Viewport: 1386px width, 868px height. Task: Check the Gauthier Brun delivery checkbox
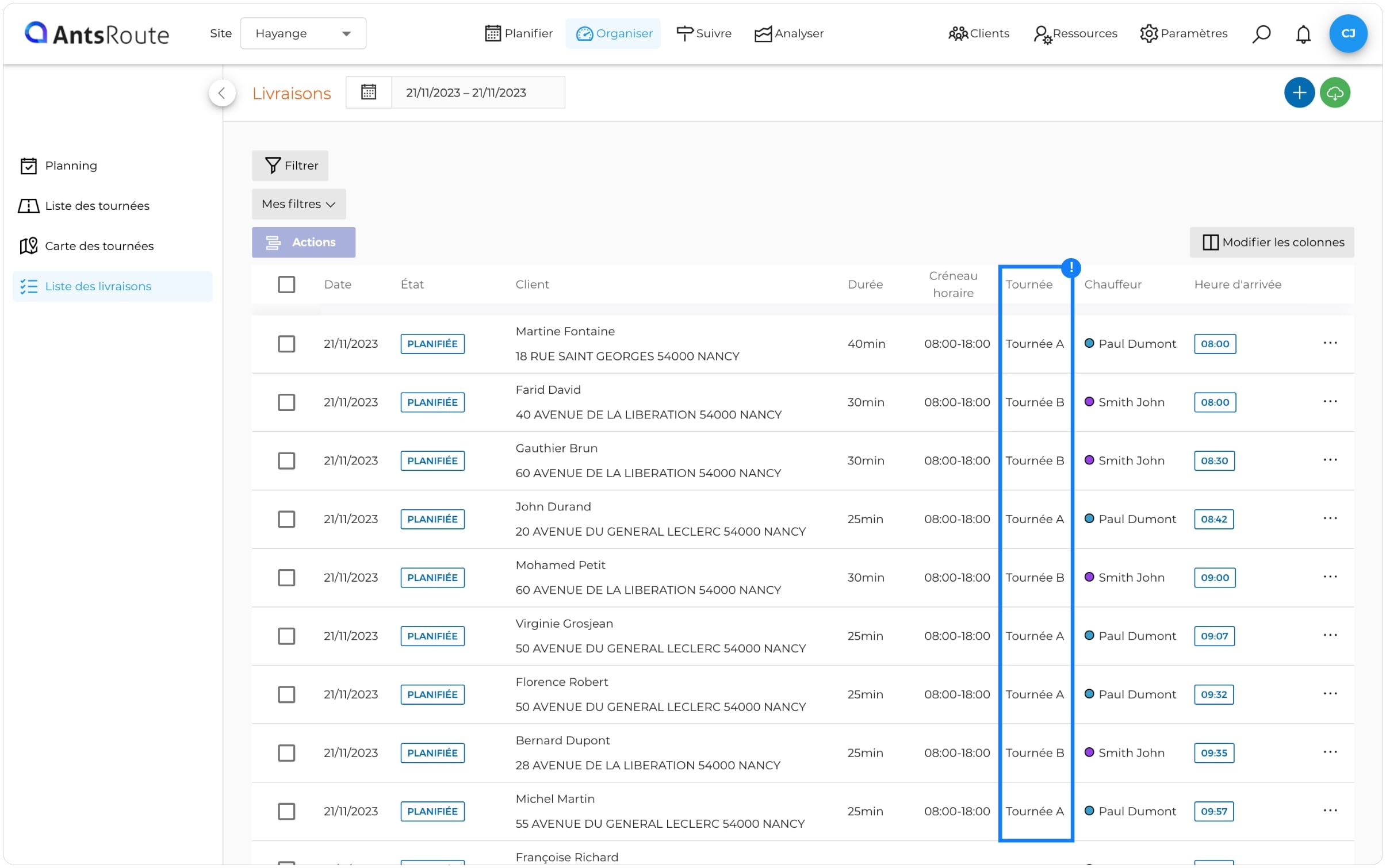click(286, 461)
